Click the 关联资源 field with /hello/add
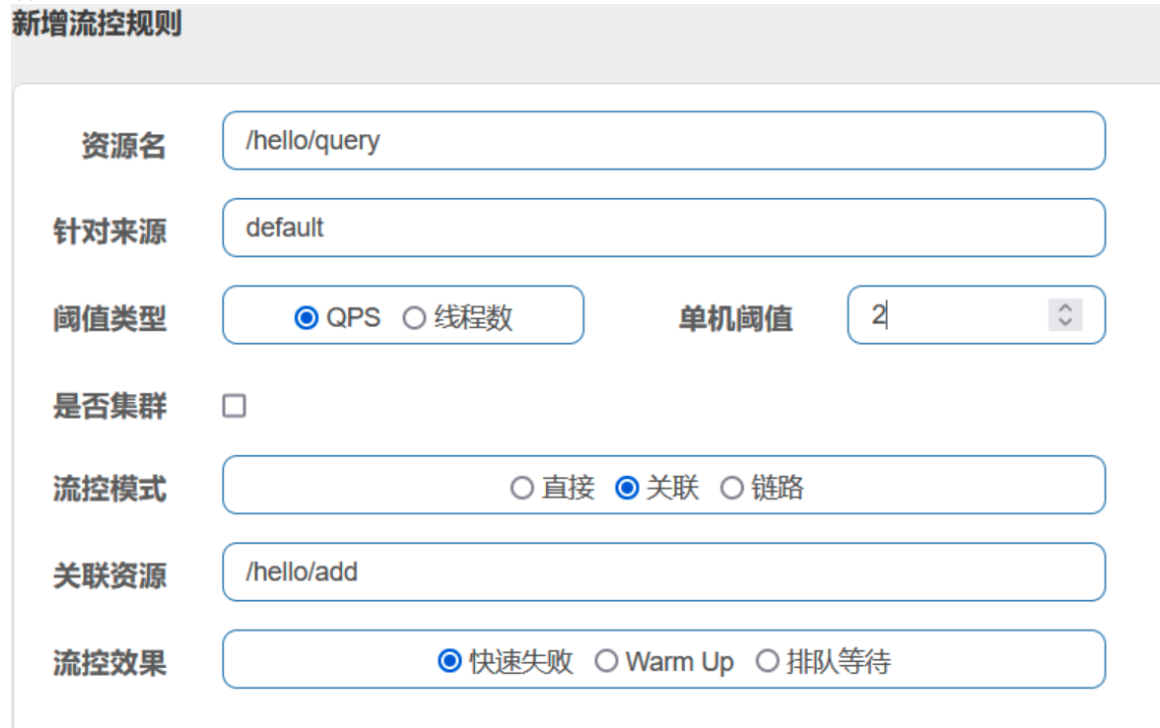This screenshot has width=1160, height=728. [x=664, y=572]
